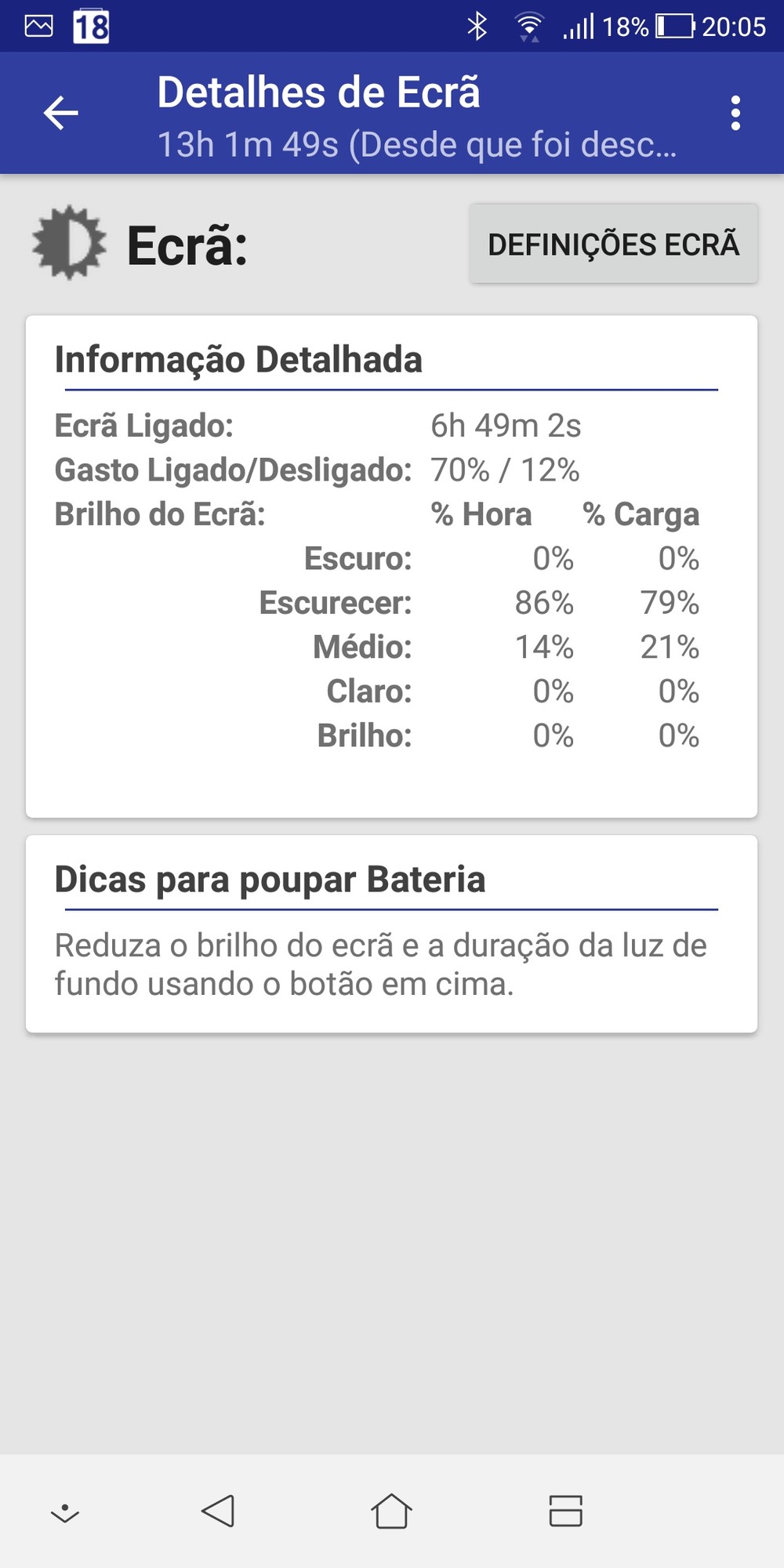Tap the Dicas para poupar Bateria card

(391, 933)
